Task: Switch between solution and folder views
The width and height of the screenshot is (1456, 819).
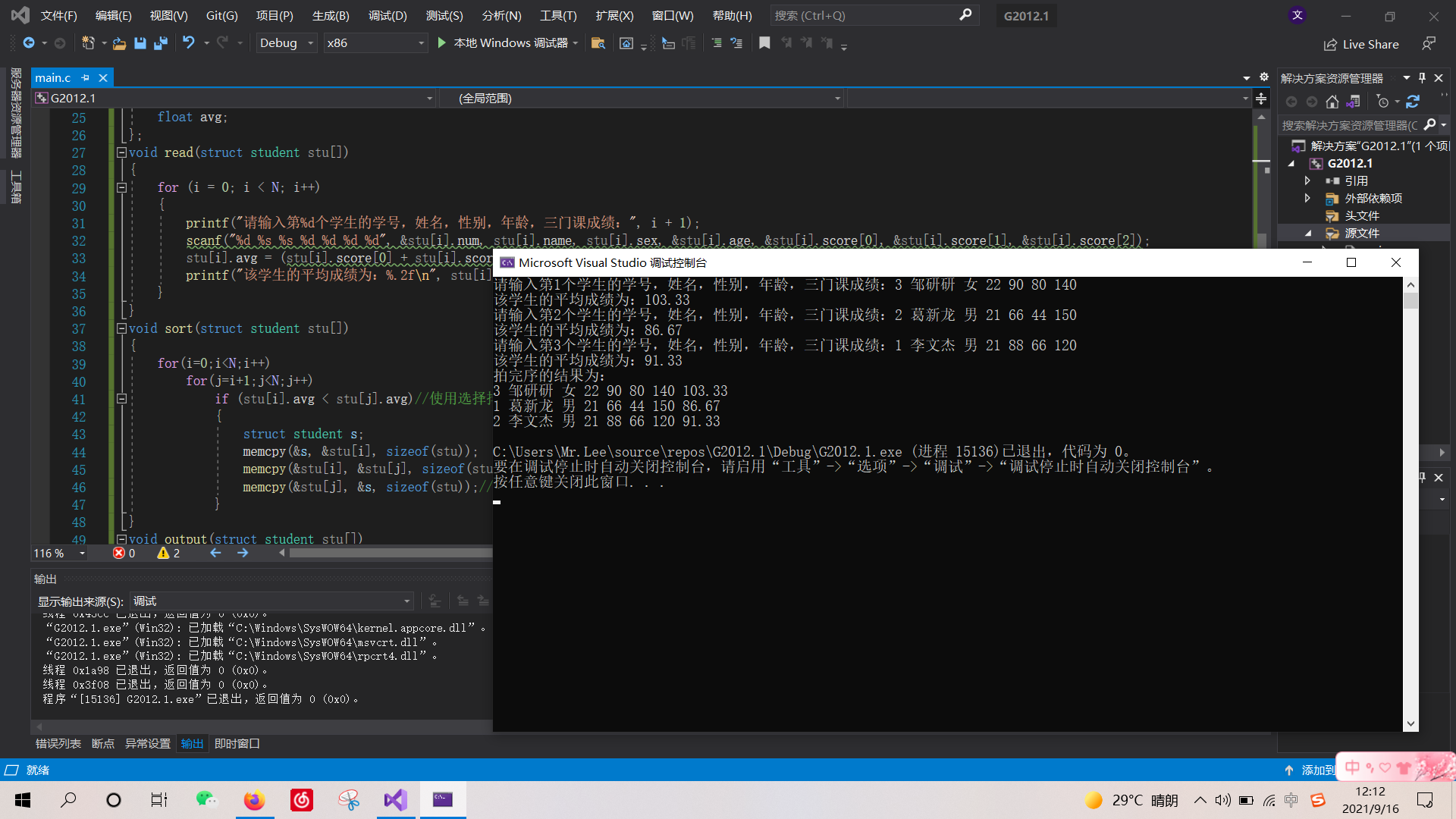Action: pyautogui.click(x=1353, y=102)
